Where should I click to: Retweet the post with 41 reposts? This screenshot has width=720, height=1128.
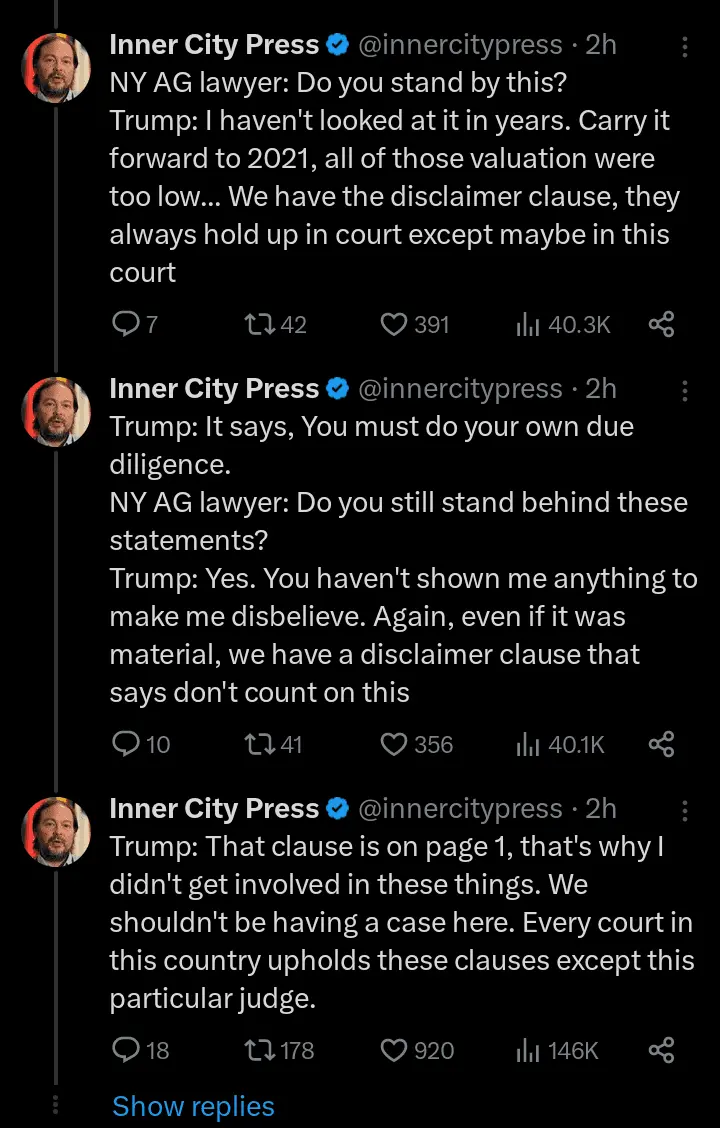click(x=260, y=744)
